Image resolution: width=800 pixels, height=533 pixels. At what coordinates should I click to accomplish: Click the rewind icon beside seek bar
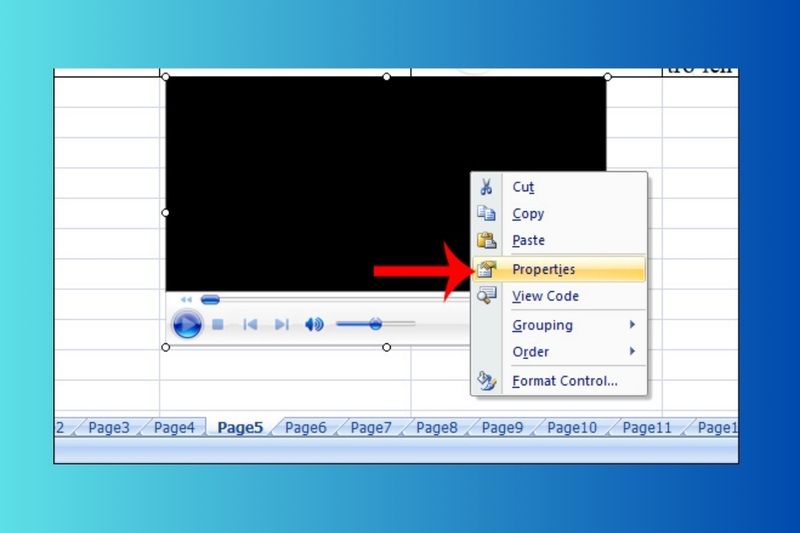(186, 300)
